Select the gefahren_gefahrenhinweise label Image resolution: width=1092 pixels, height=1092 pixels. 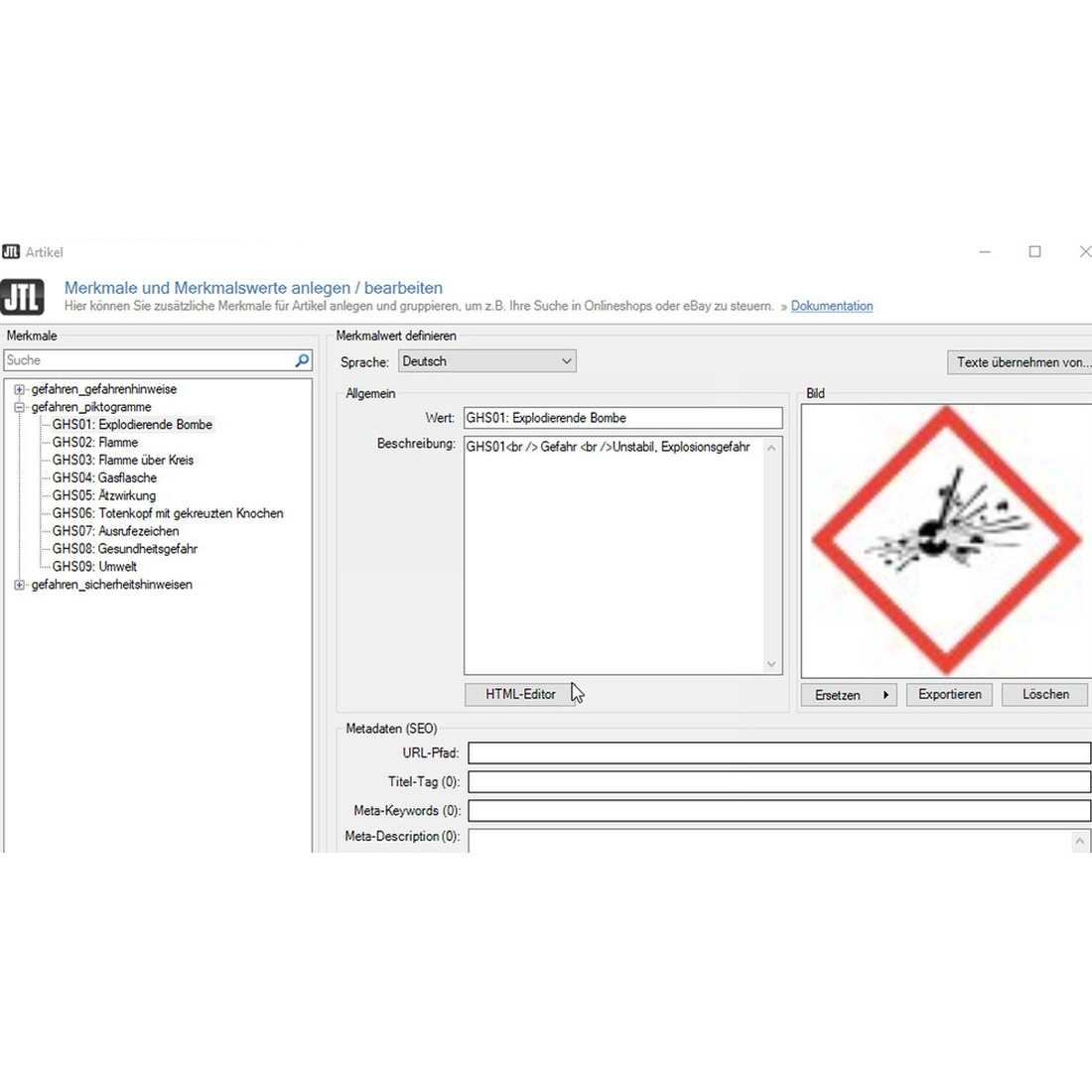[x=104, y=389]
